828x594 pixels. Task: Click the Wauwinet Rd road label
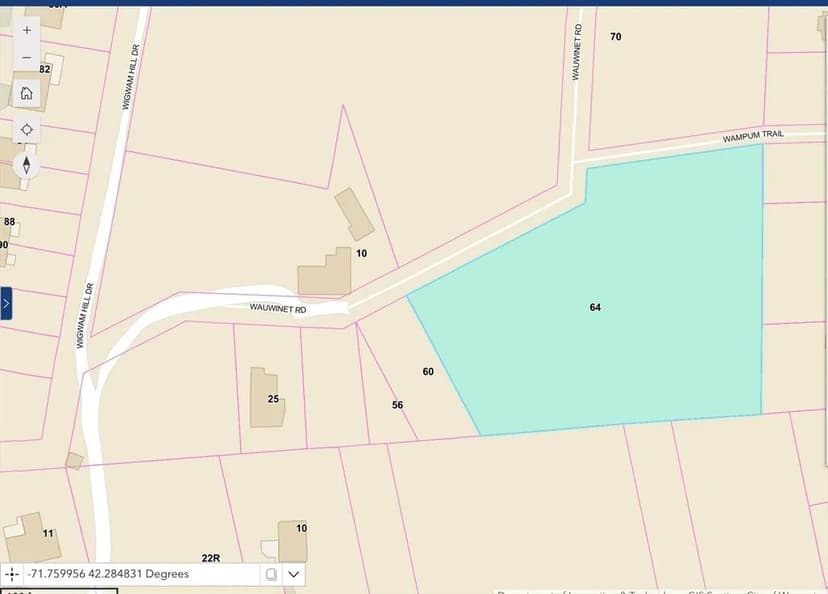[277, 309]
